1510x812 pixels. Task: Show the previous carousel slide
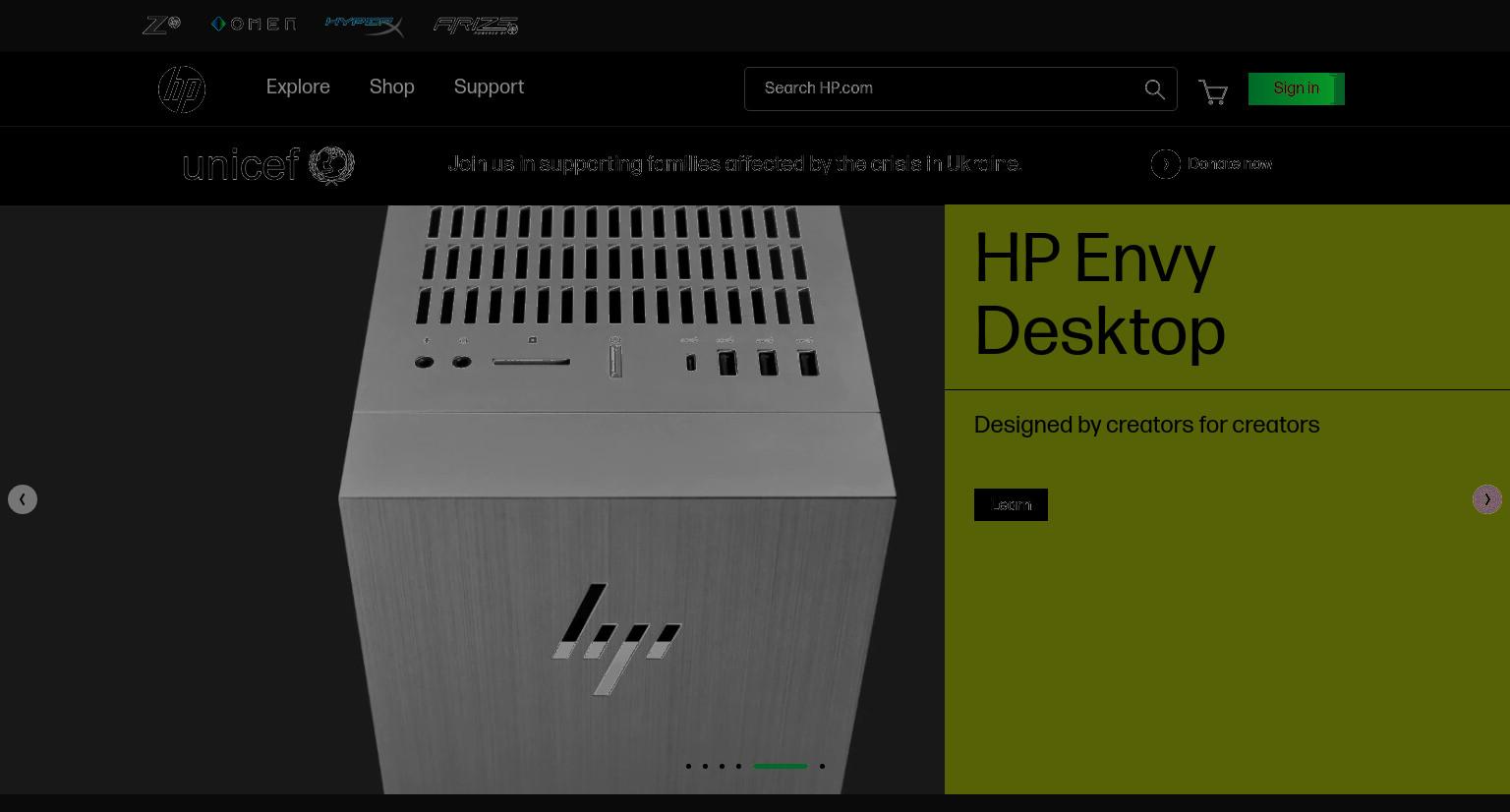point(23,499)
